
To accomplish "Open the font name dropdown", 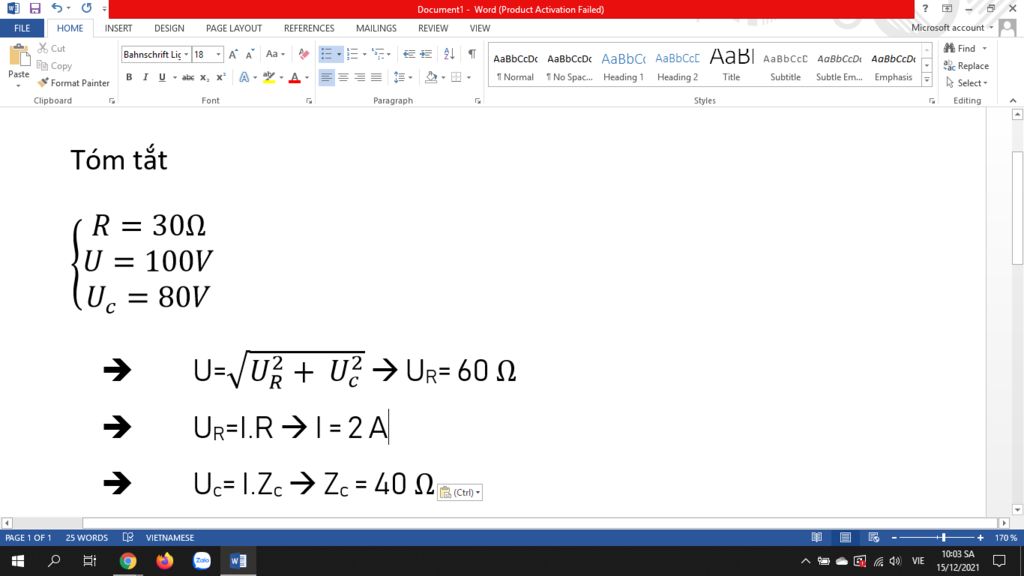I will (x=186, y=54).
